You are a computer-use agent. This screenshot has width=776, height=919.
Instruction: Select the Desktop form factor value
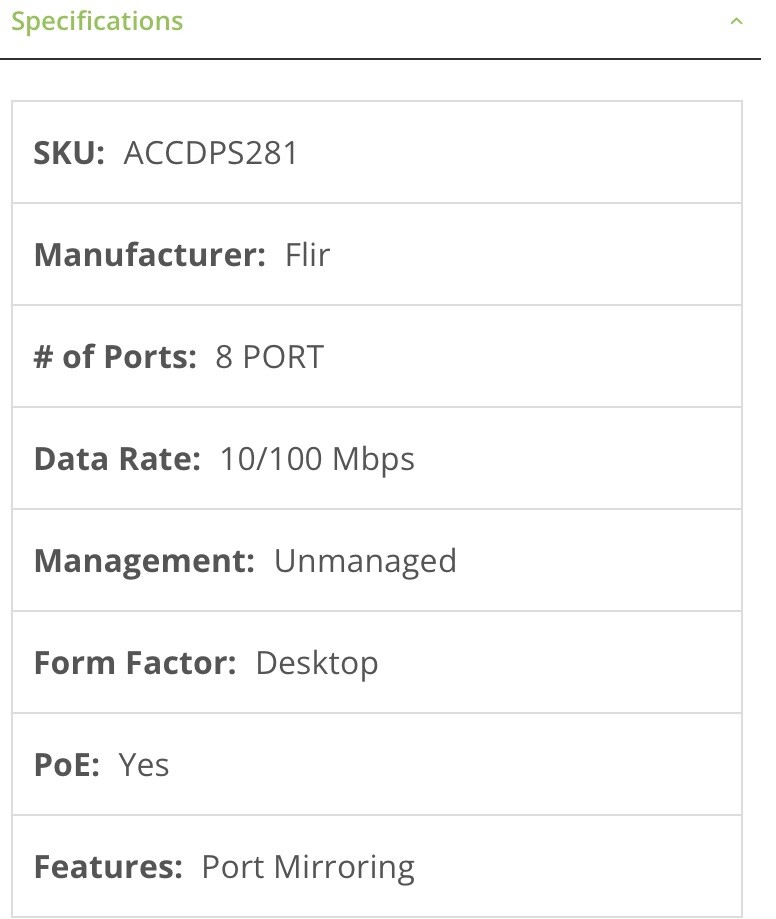pos(317,663)
